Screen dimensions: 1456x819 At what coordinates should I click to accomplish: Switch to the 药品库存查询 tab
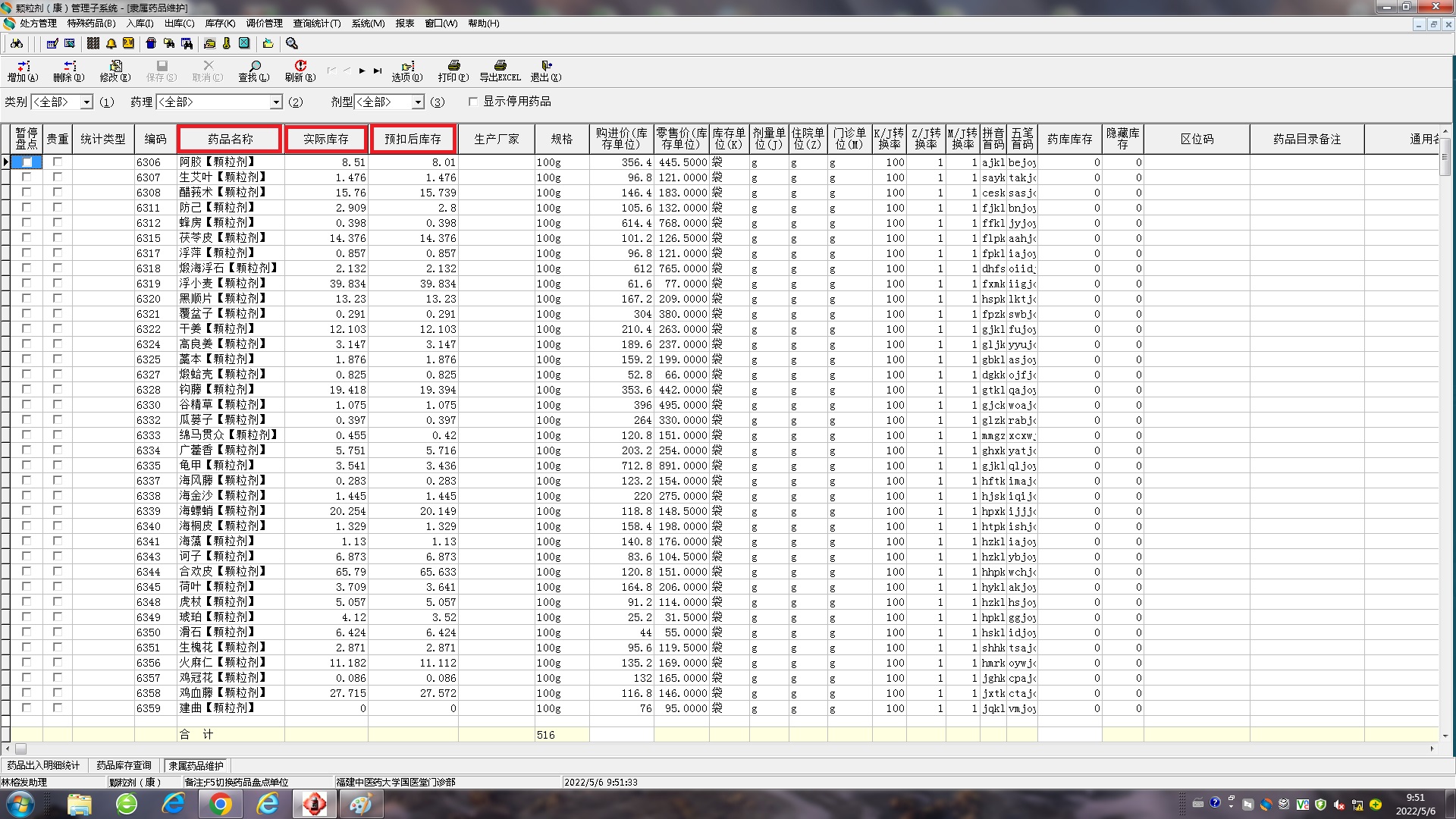[x=124, y=765]
